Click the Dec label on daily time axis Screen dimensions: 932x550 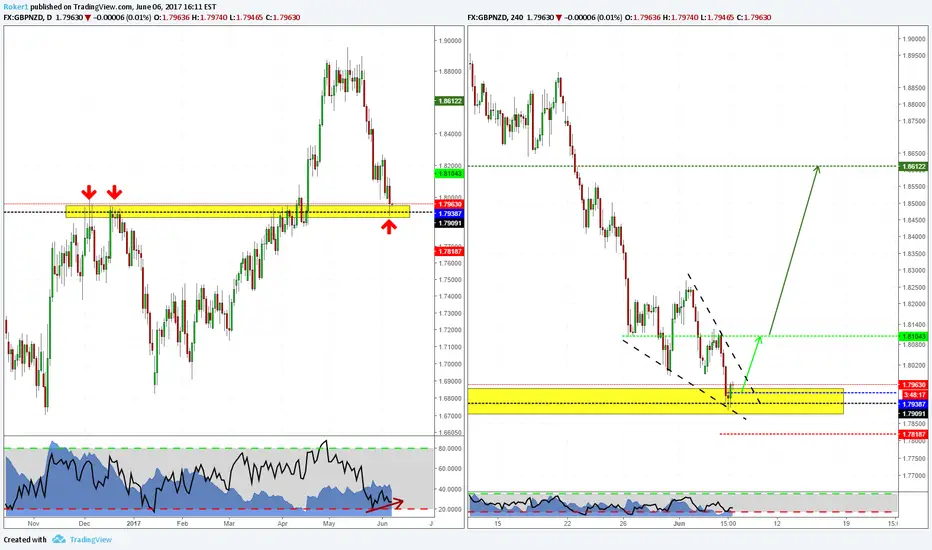84,524
